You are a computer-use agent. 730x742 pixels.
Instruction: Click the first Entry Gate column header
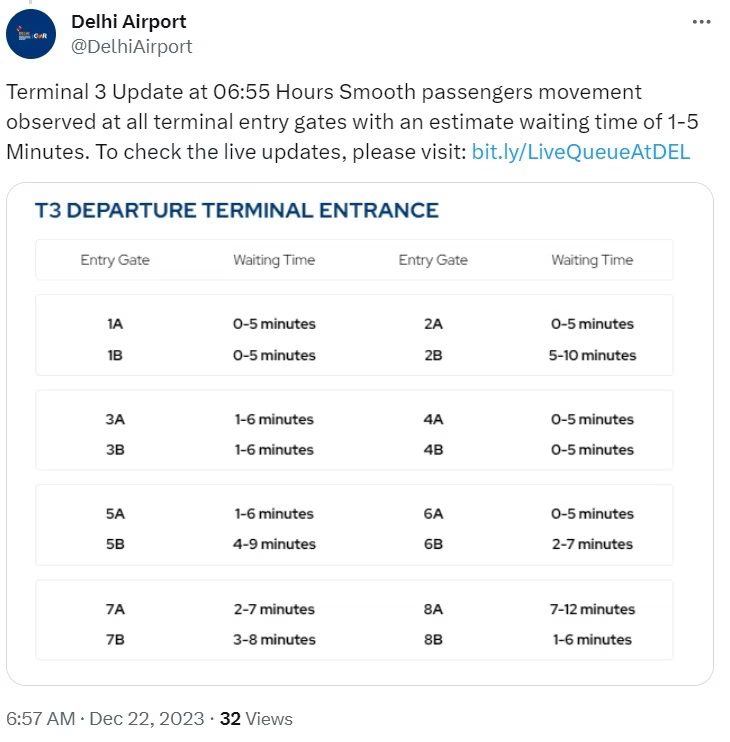click(x=115, y=260)
